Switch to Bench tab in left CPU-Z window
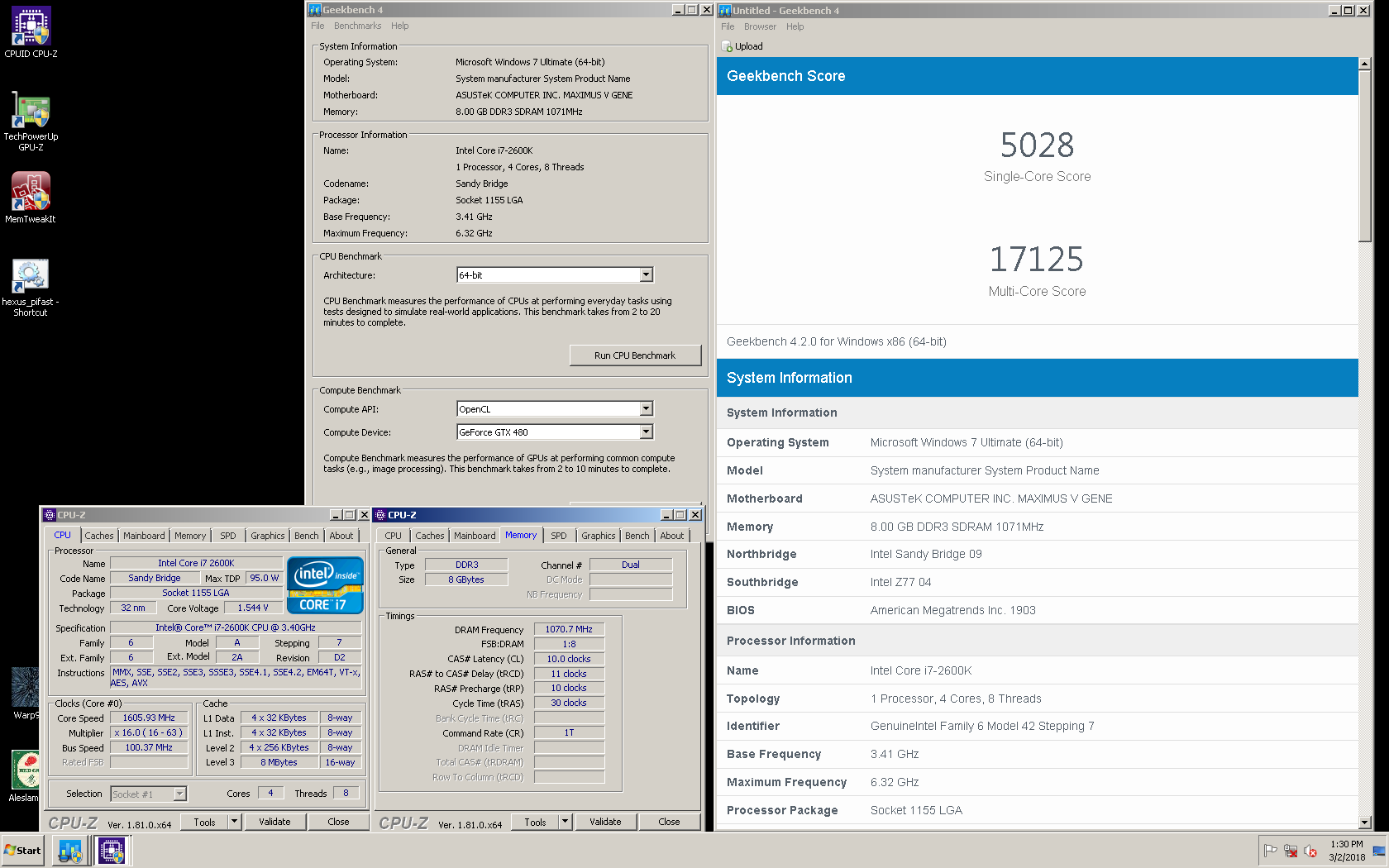The image size is (1389, 868). (x=307, y=536)
